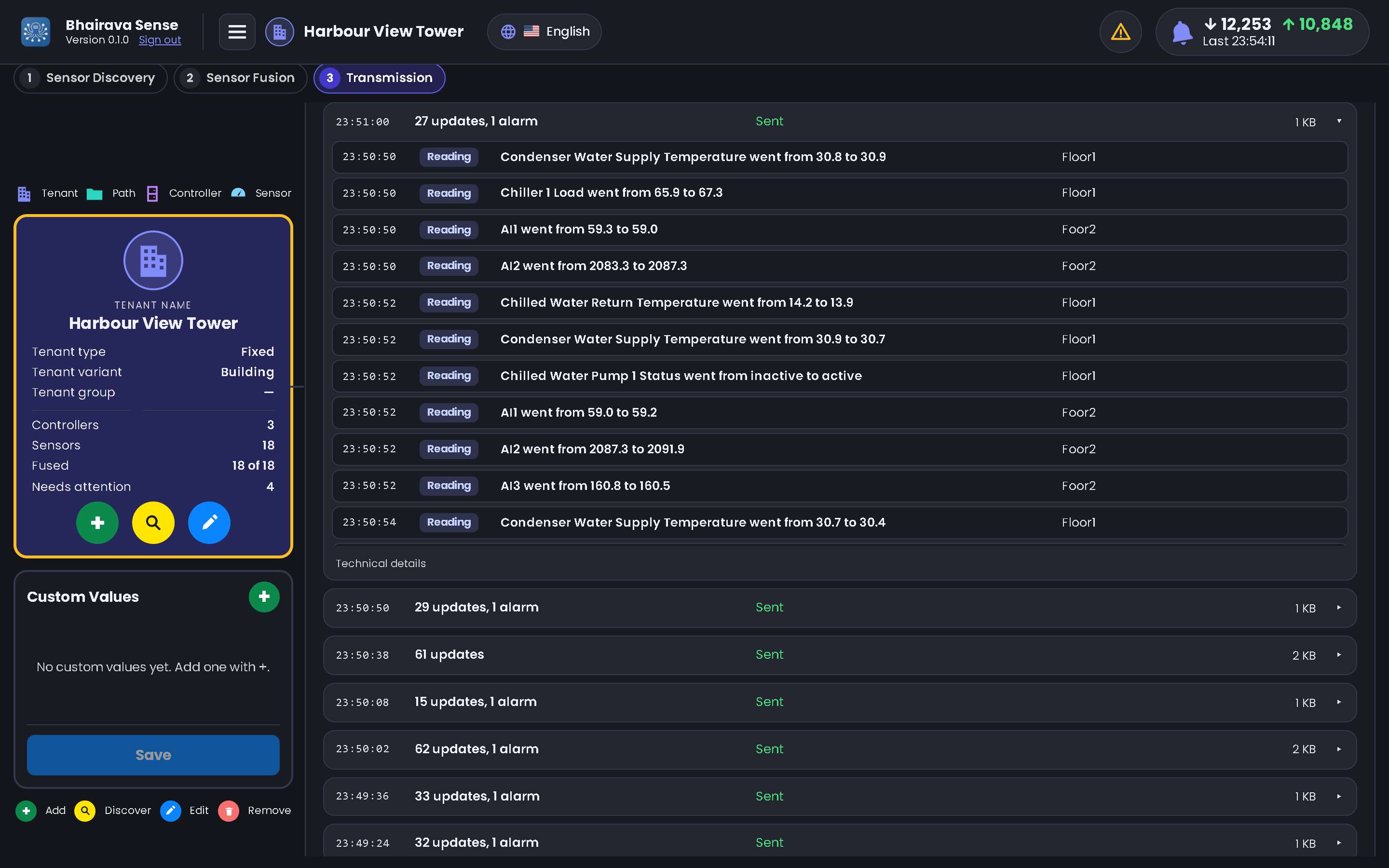Screen dimensions: 1389x868
Task: Click the yellow discover magnifier button in tenant card
Action: [153, 522]
